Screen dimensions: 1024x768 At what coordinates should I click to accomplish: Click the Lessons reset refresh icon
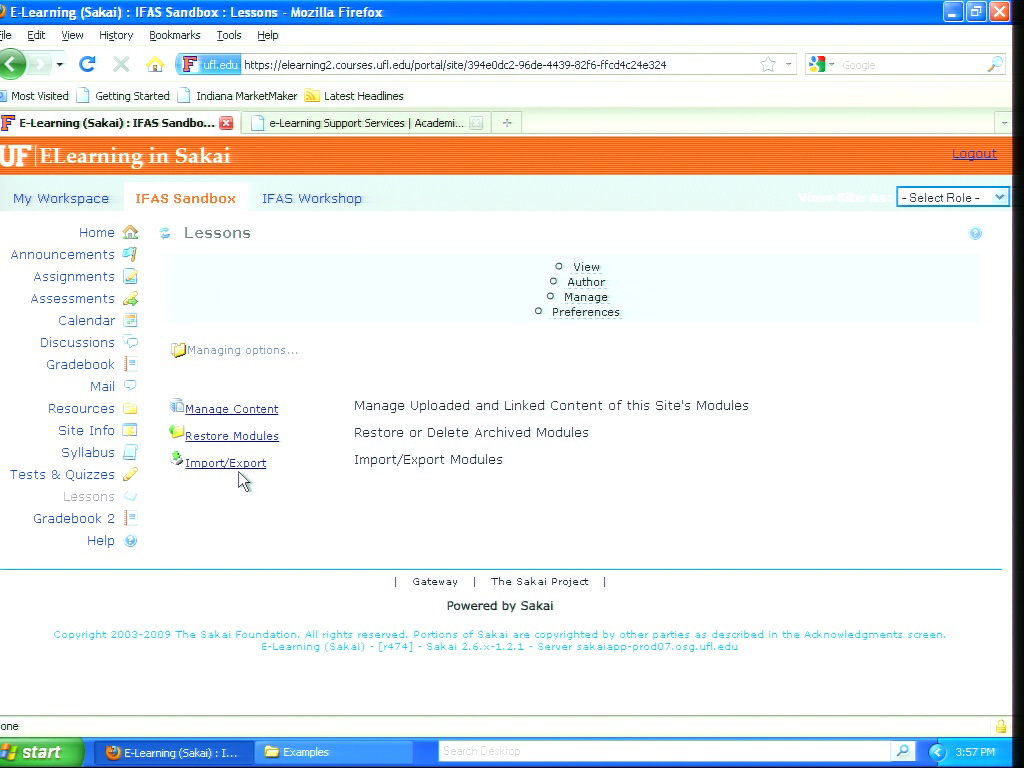coord(165,233)
